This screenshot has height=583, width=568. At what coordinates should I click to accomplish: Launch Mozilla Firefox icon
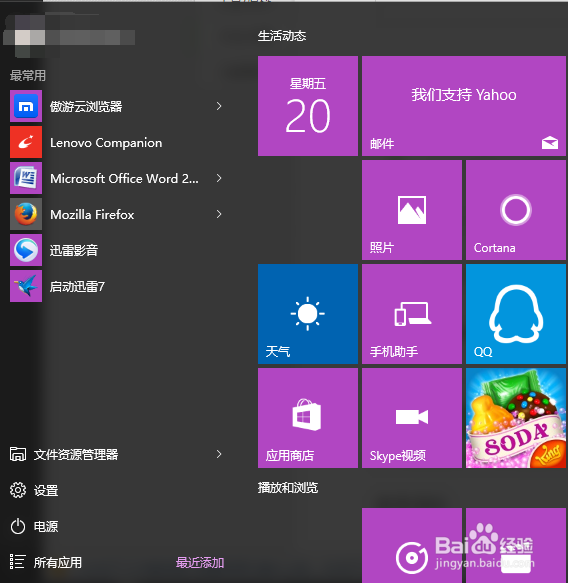[26, 214]
